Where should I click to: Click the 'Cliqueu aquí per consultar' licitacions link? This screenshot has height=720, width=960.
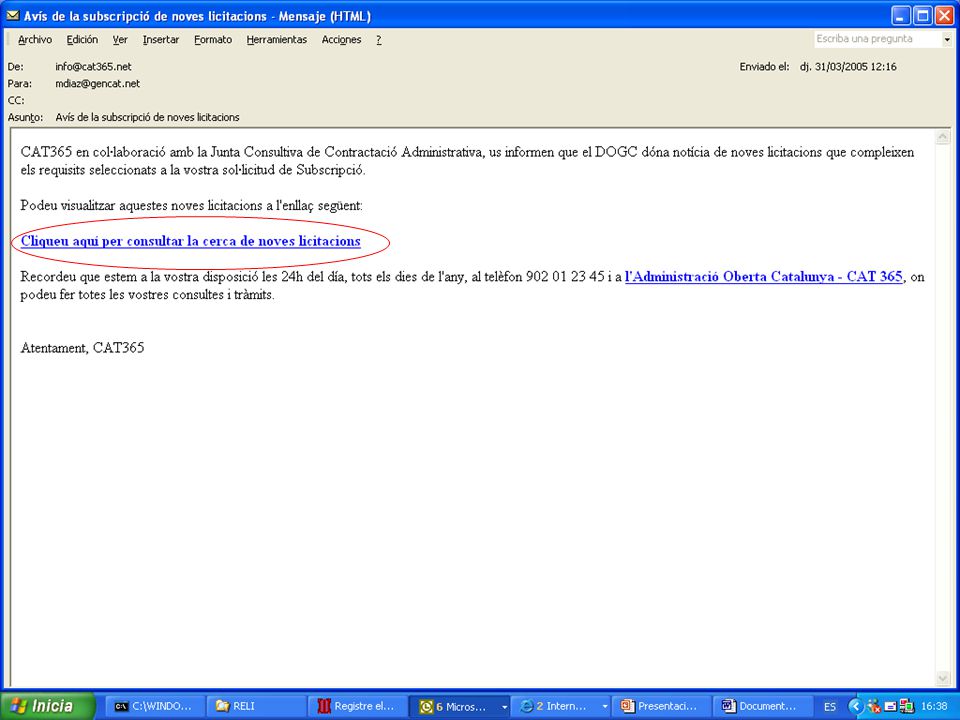click(x=190, y=241)
